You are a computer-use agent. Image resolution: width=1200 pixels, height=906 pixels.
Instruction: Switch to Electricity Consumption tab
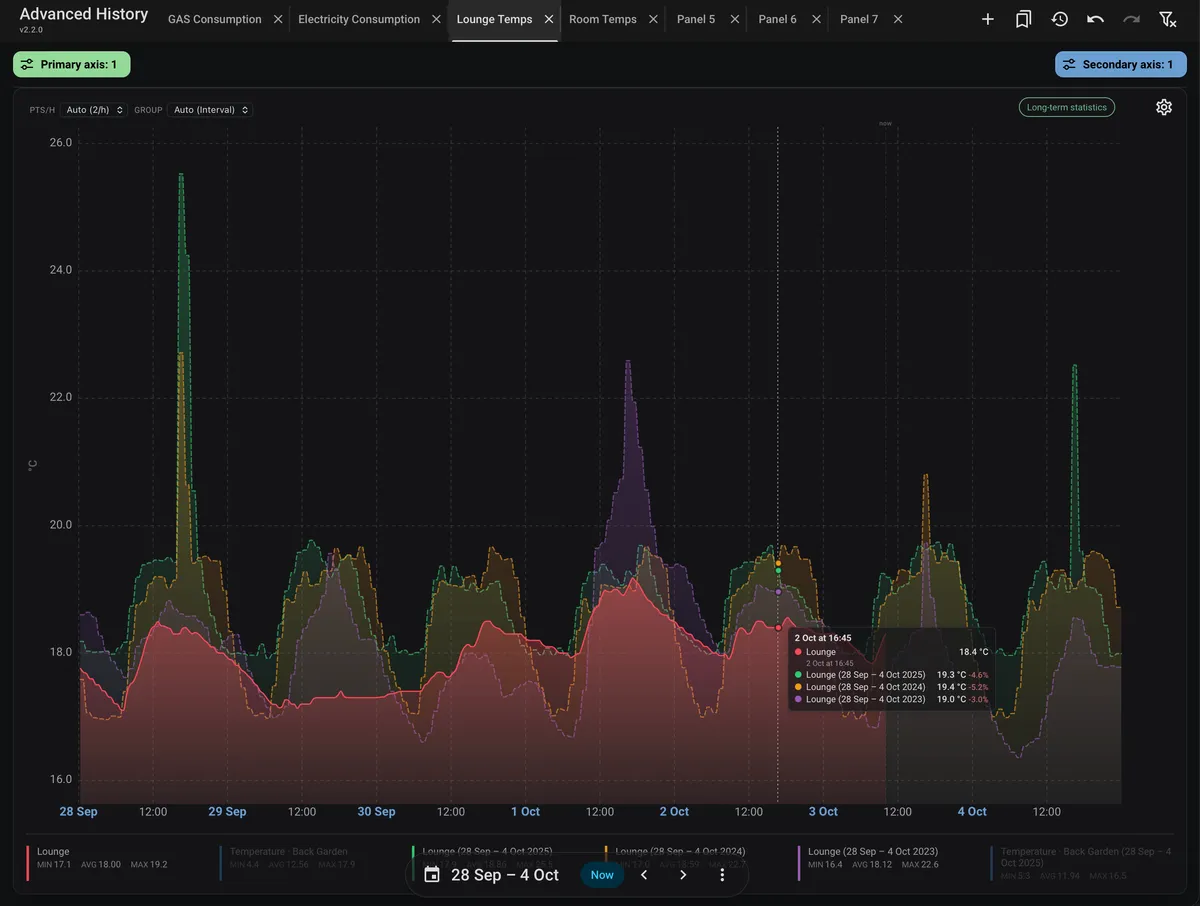[x=359, y=19]
